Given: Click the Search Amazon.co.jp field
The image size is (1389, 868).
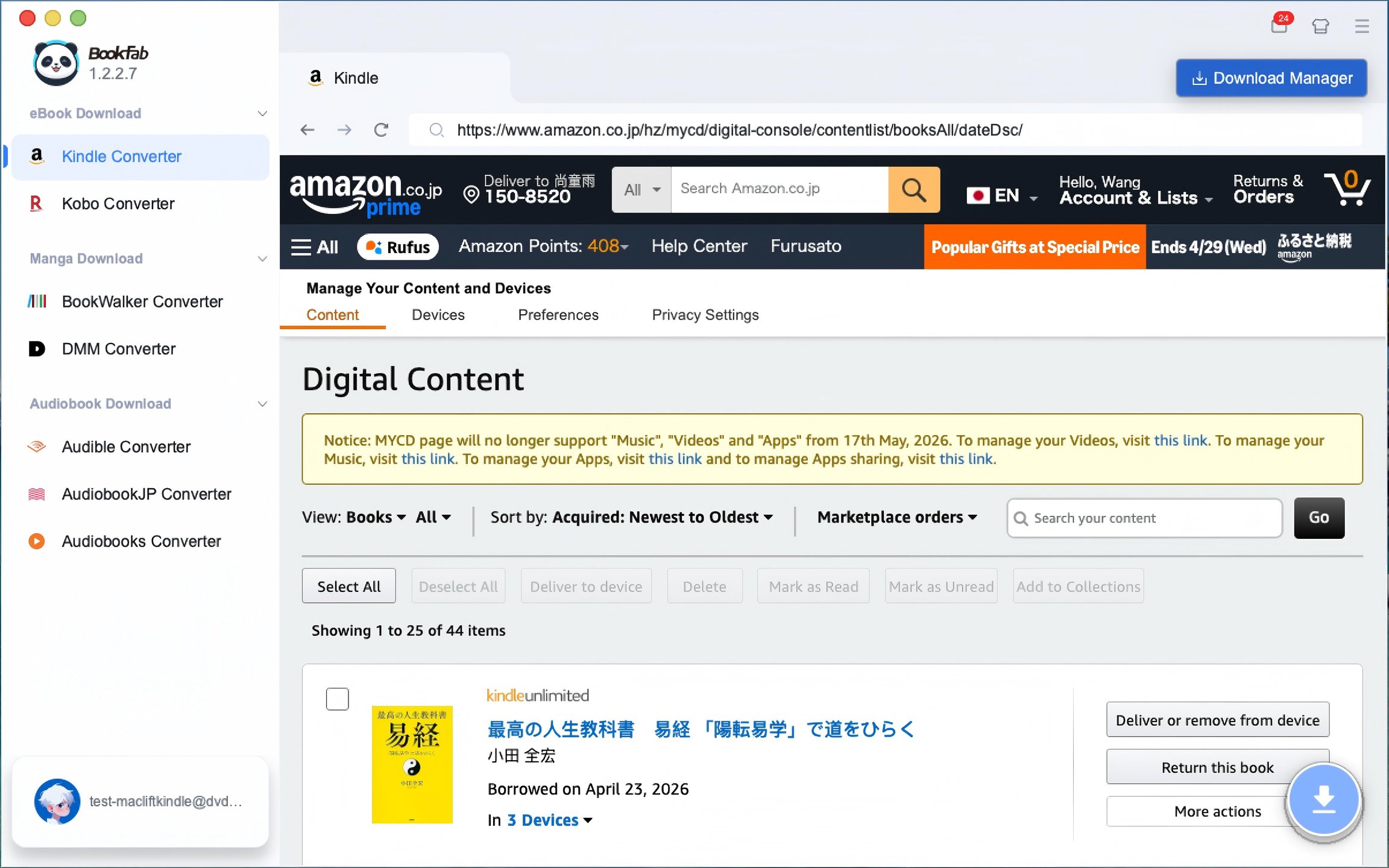Looking at the screenshot, I should click(x=779, y=189).
